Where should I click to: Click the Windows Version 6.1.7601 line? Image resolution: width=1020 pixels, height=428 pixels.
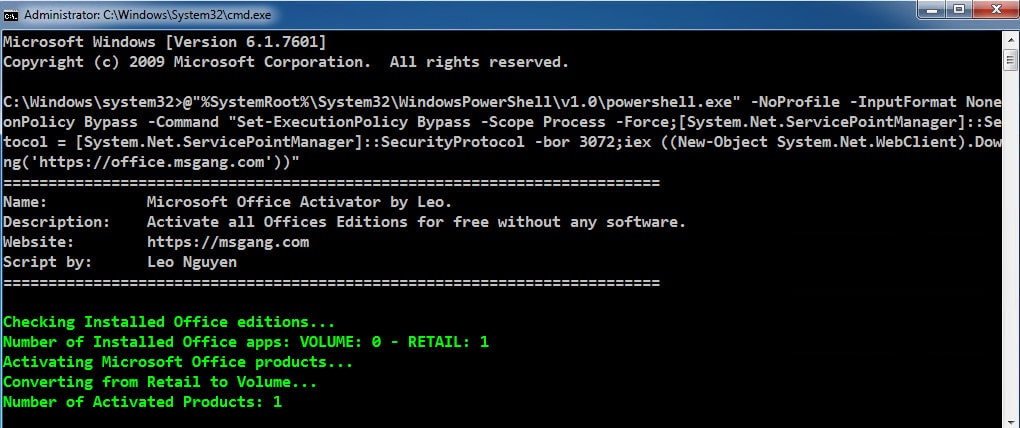tap(165, 42)
